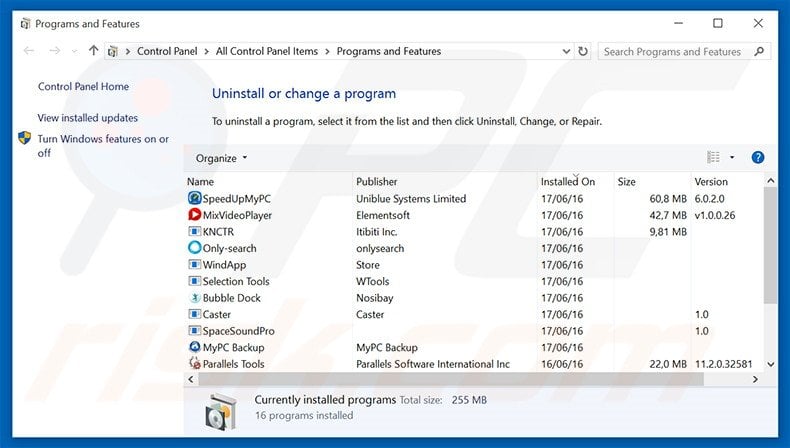Select the SpeedUpMyPC name text
Image resolution: width=790 pixels, height=448 pixels.
pyautogui.click(x=237, y=199)
